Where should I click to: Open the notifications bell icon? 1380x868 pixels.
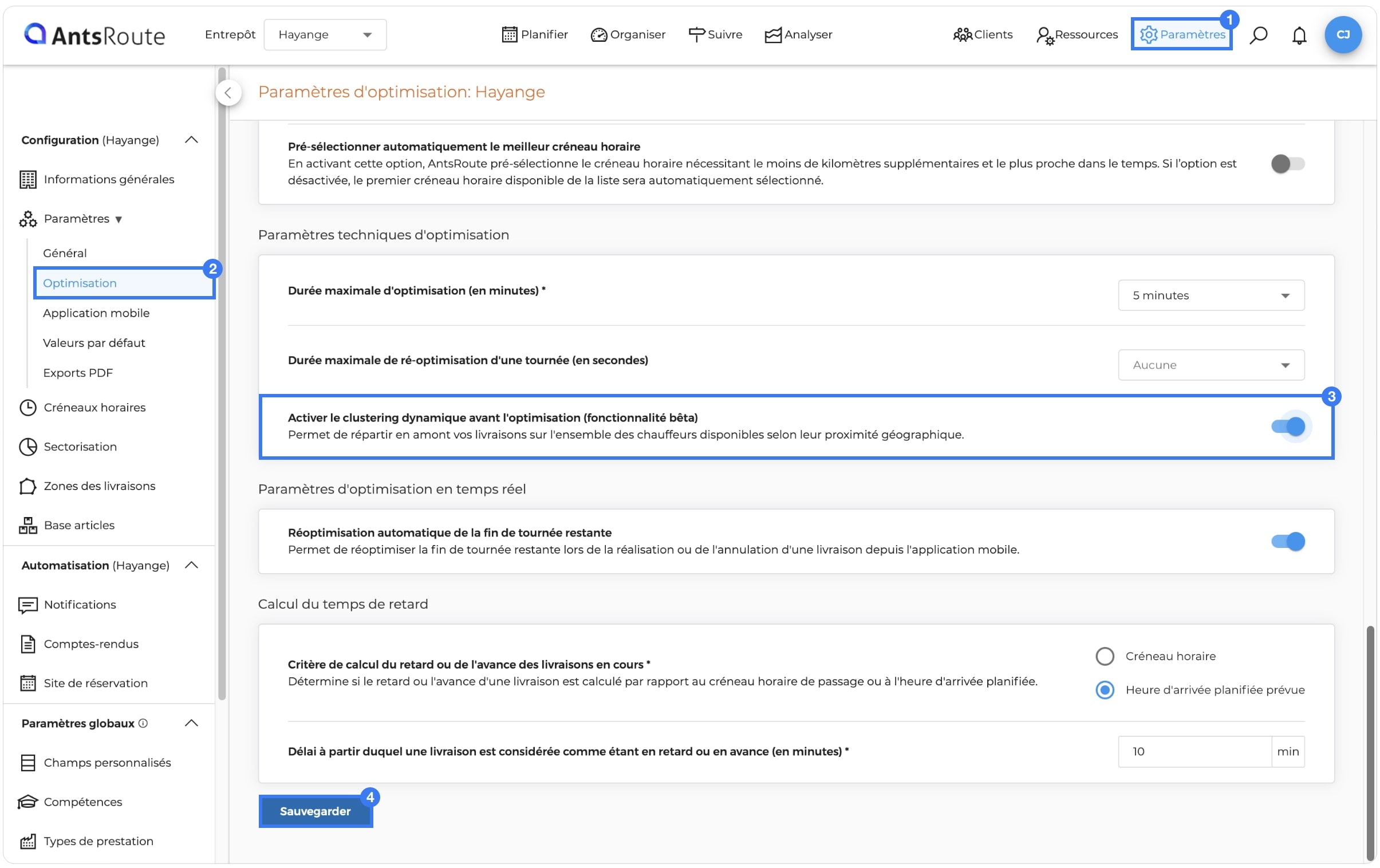point(1299,35)
